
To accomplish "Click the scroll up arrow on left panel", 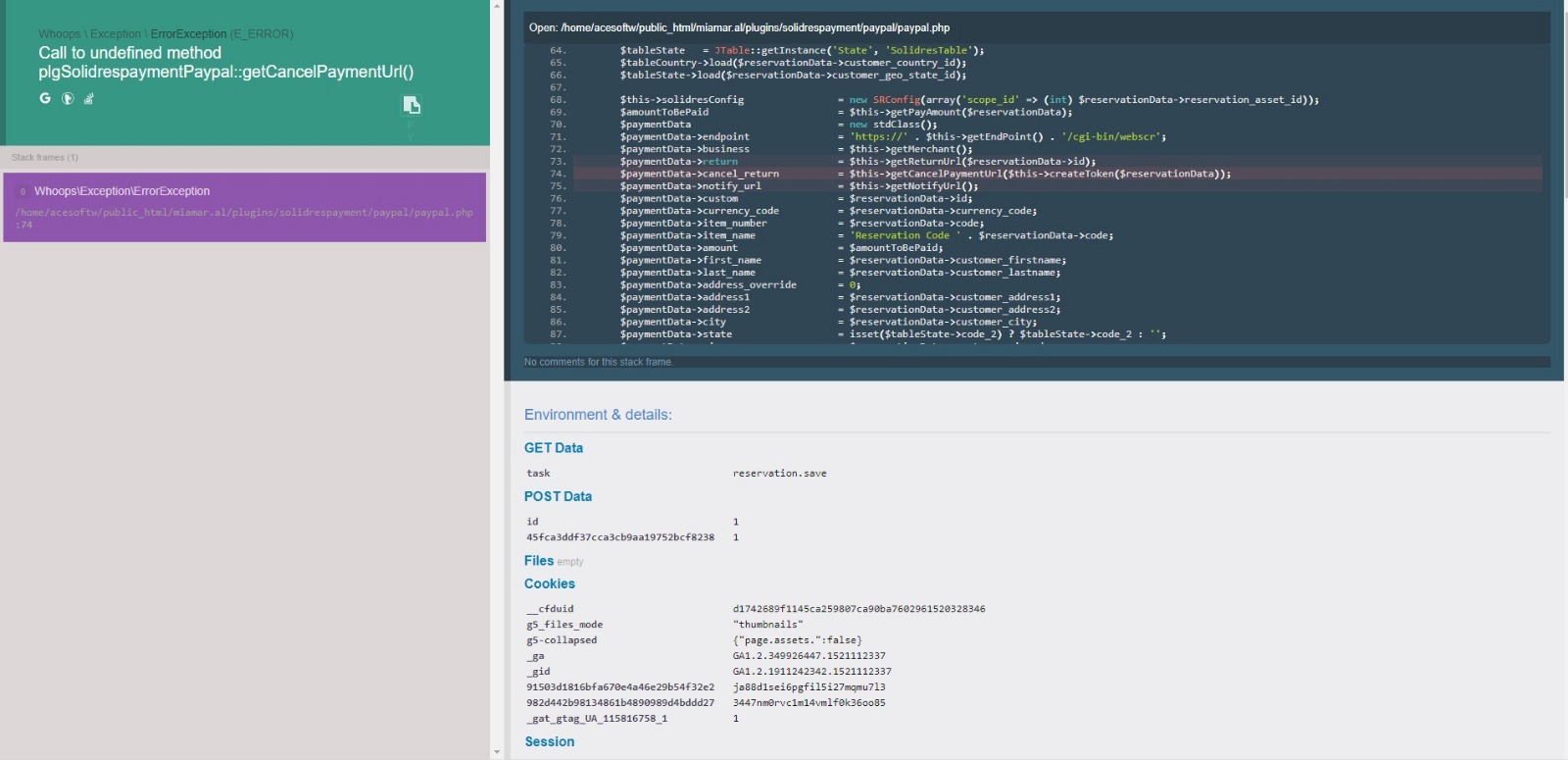I will pos(497,7).
